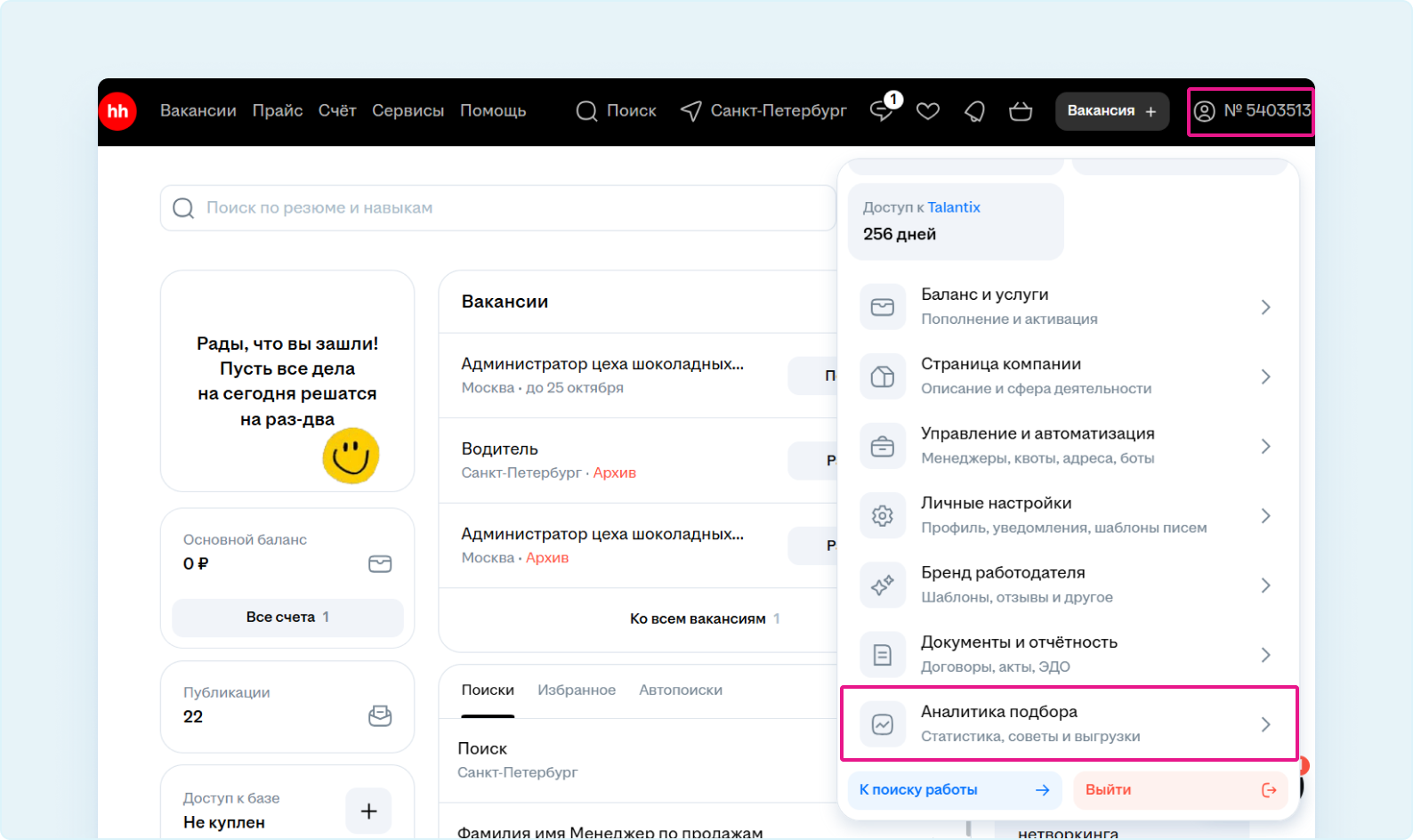
Task: Open the shopping cart icon
Action: pos(1021,111)
